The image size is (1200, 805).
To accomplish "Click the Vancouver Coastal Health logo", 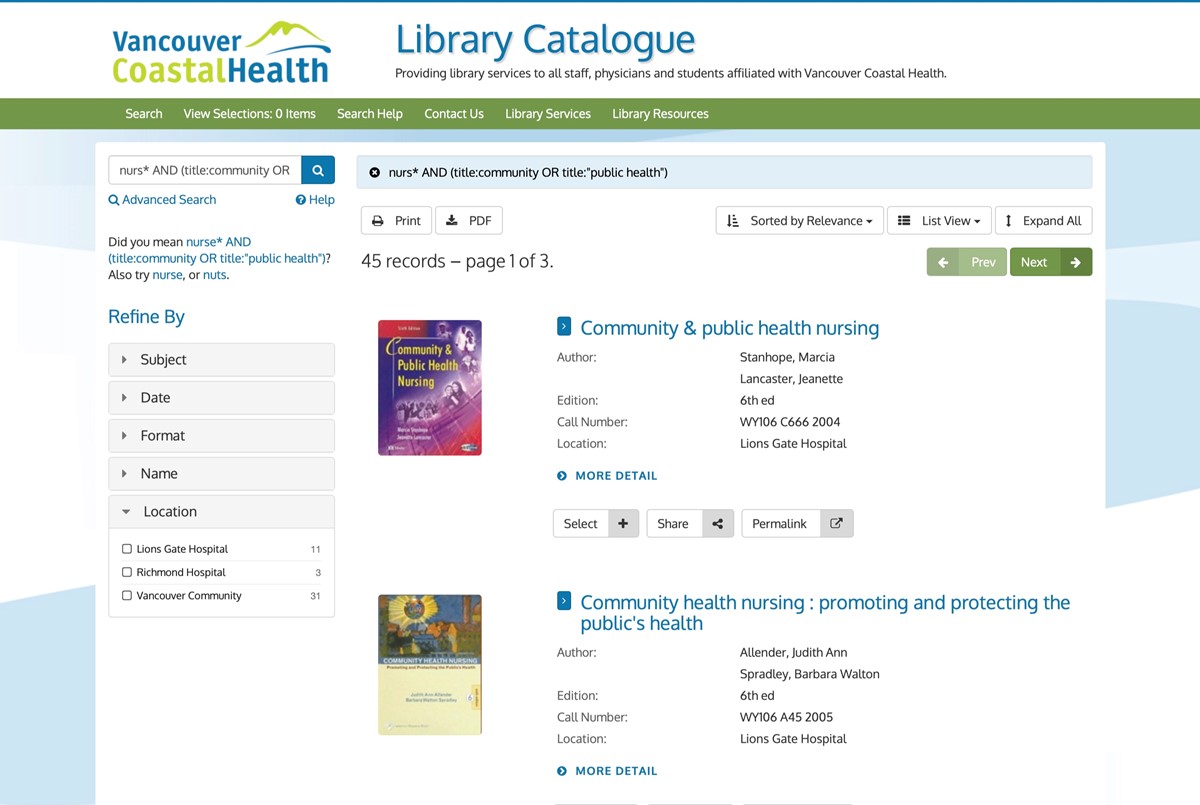I will (x=221, y=52).
